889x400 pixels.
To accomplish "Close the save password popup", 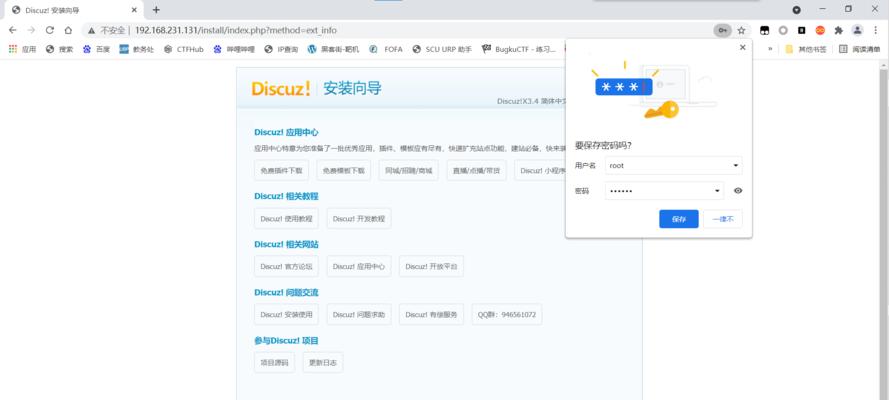I will click(x=743, y=48).
